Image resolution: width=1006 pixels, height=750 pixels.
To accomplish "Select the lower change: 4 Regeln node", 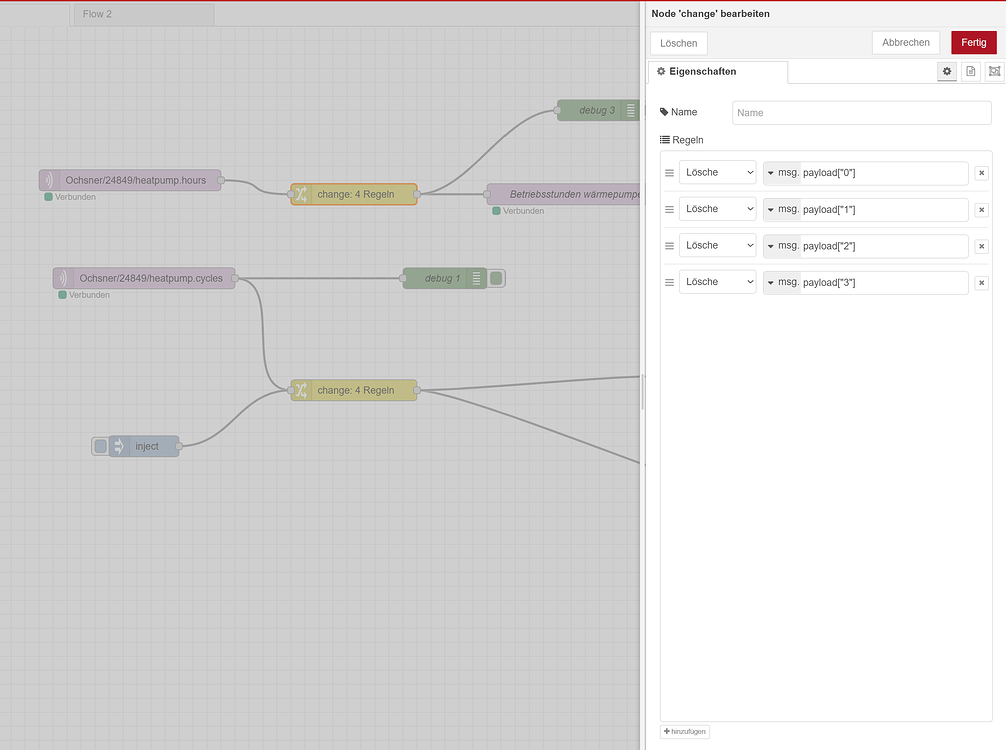I will 354,390.
